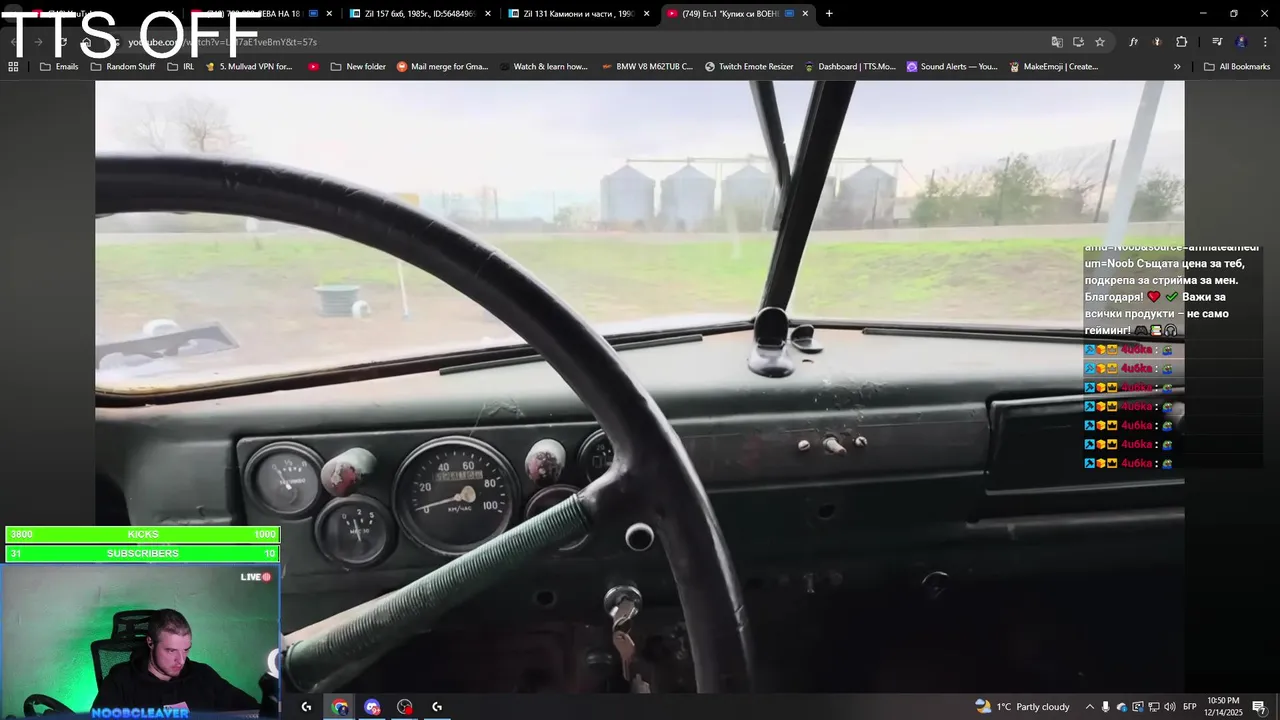Open the Sound Alerts bookmark
The width and height of the screenshot is (1280, 720).
pyautogui.click(x=952, y=67)
